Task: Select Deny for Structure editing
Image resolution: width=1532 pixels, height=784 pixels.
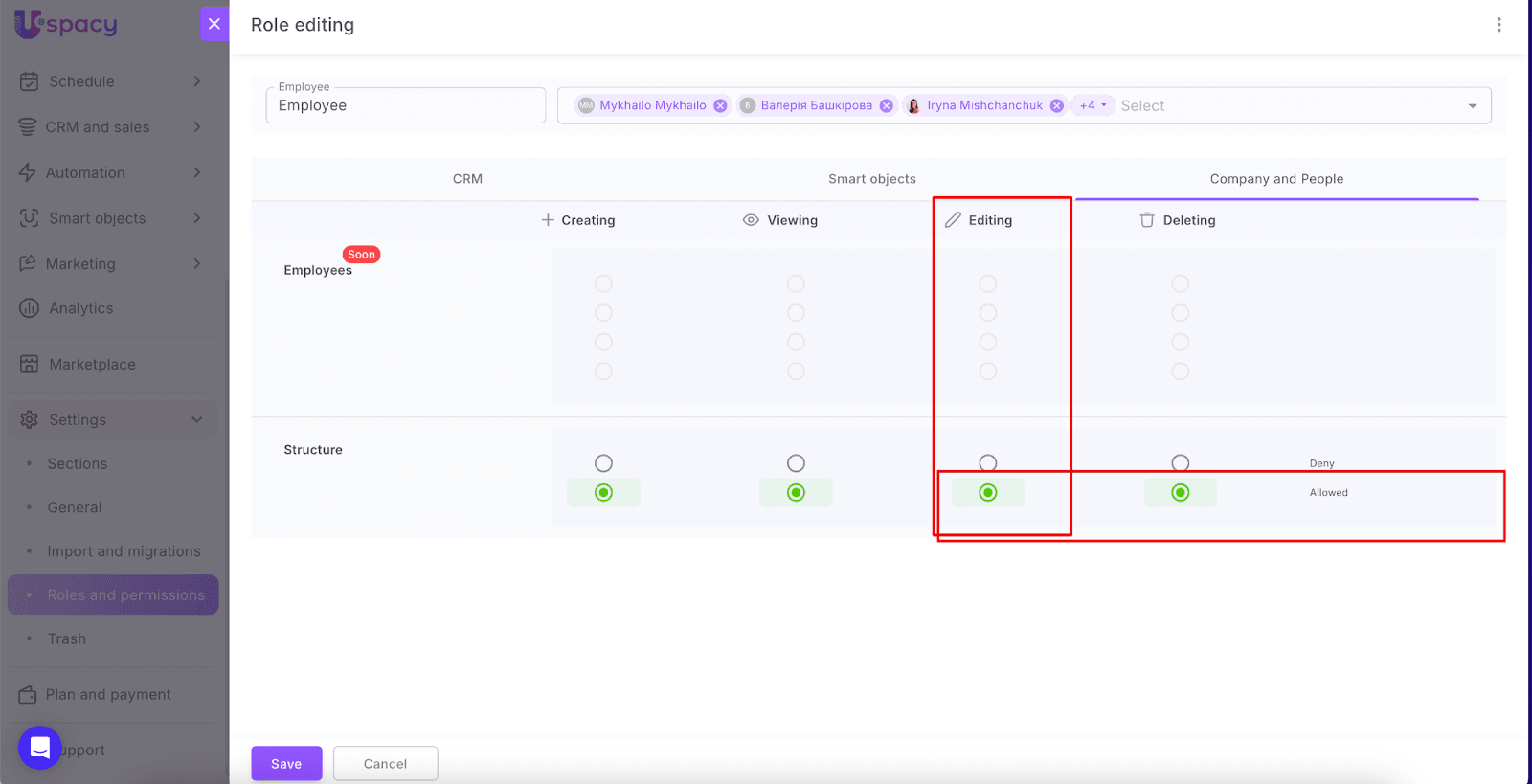Action: point(988,463)
